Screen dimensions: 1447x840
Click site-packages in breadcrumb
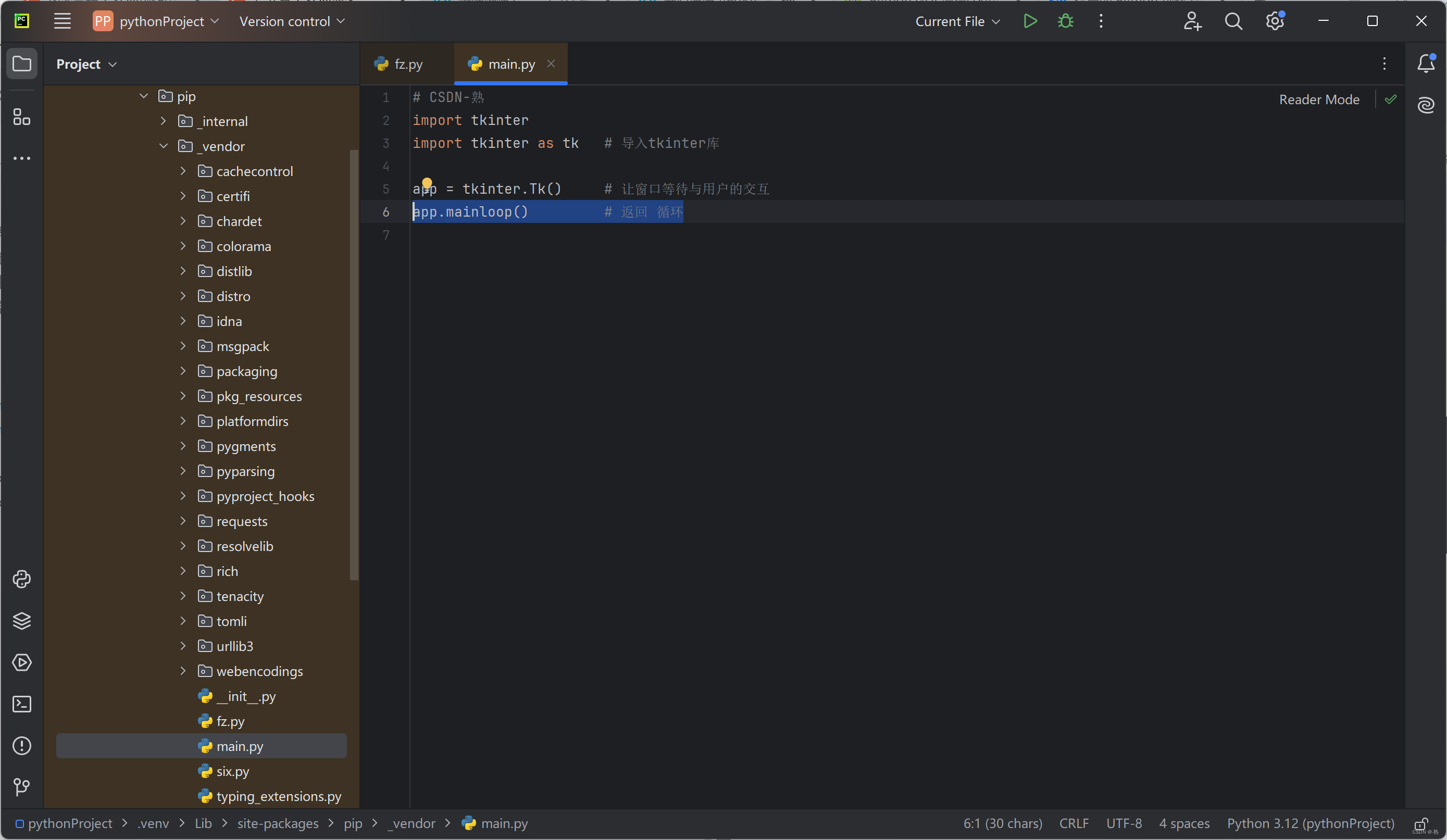[x=278, y=823]
